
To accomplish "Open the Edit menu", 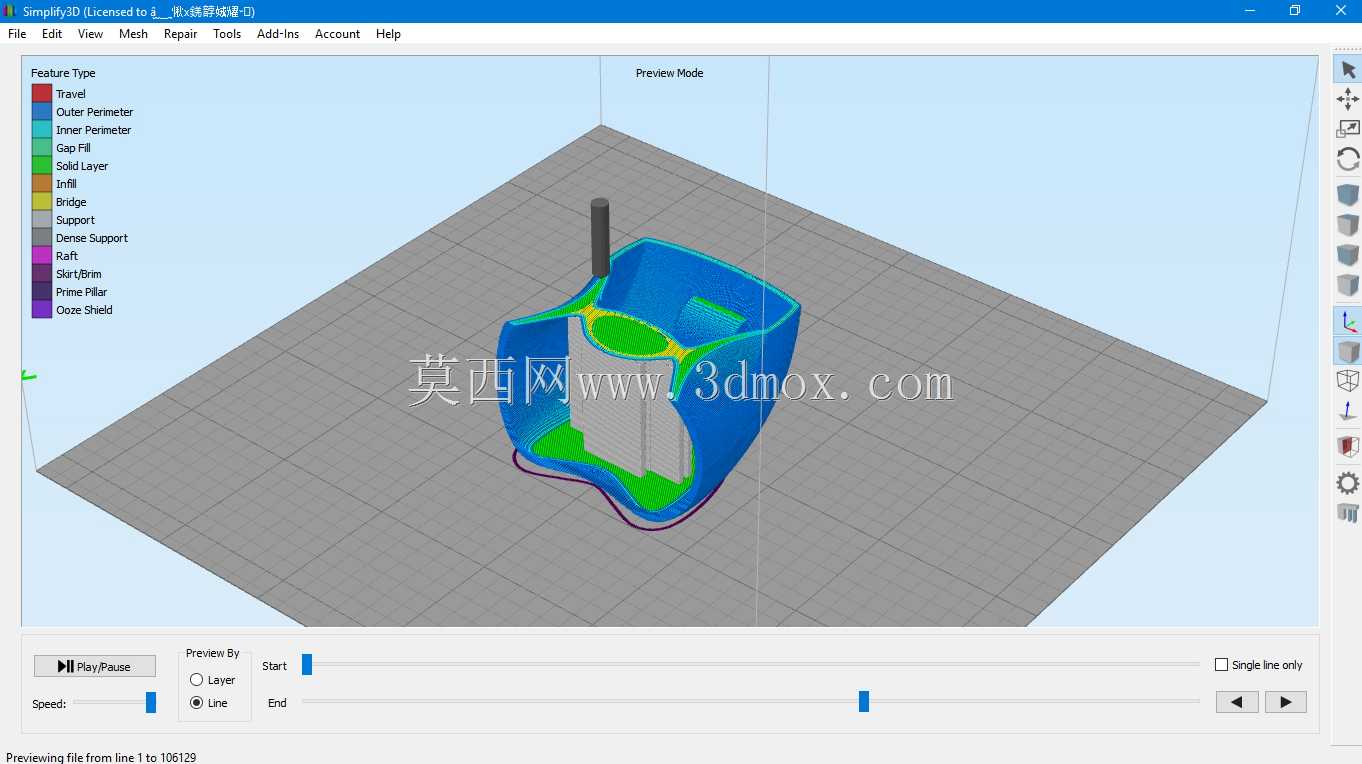I will coord(52,33).
